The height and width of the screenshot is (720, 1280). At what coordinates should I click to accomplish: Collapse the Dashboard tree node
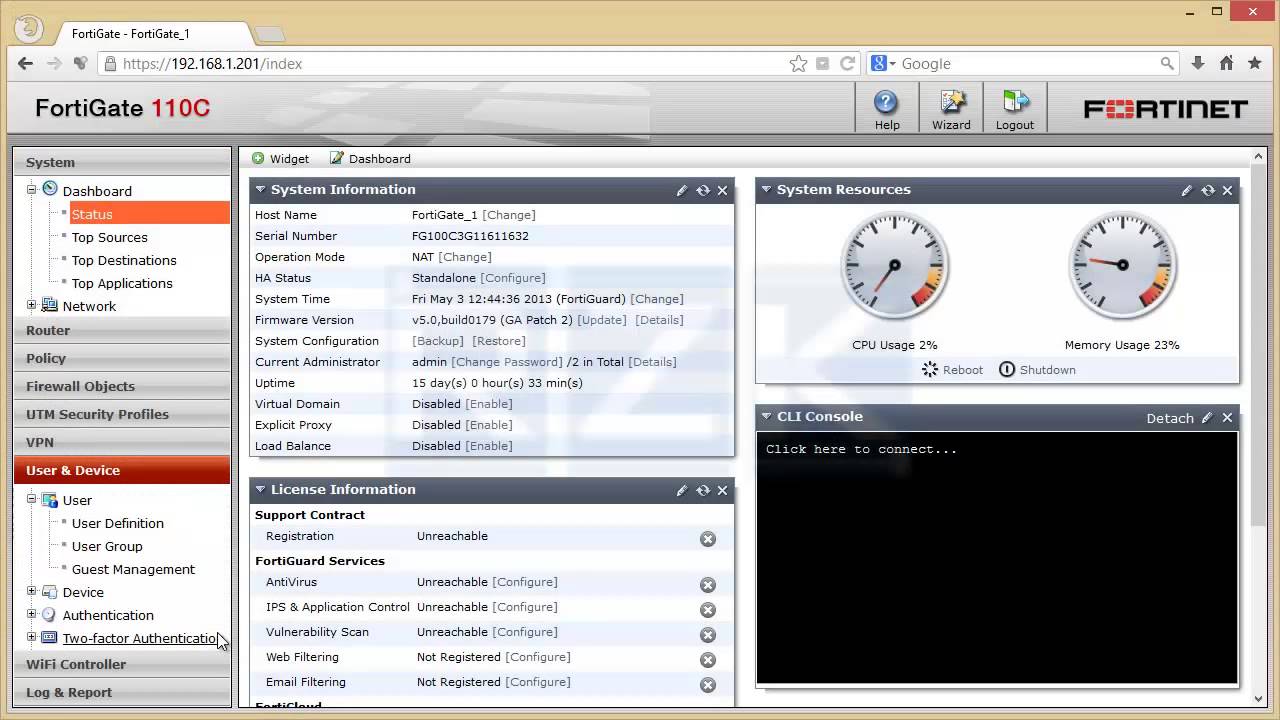(x=31, y=189)
